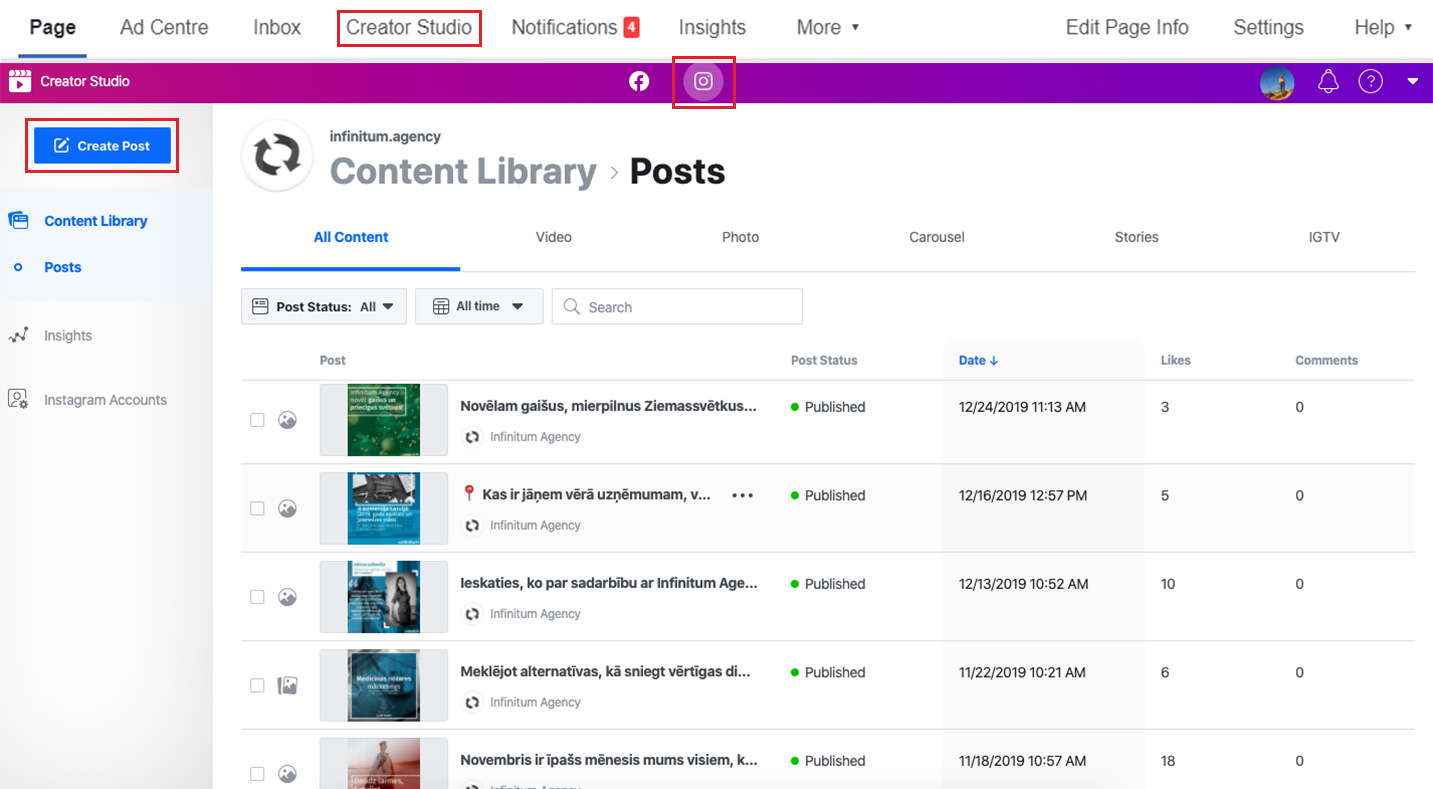Open the Creator Studio tab in top bar

[409, 28]
